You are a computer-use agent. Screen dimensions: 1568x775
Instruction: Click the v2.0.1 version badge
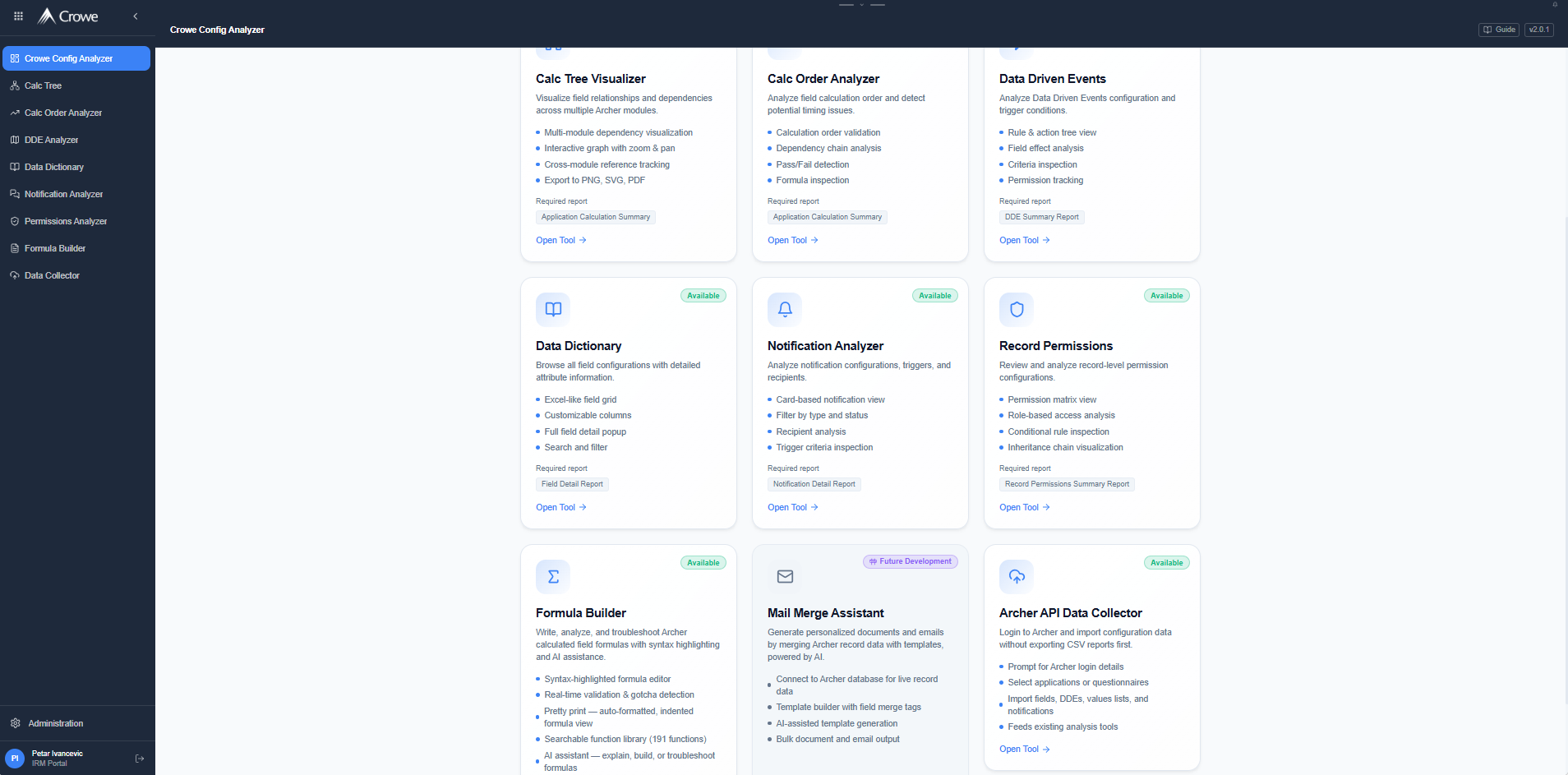coord(1539,30)
